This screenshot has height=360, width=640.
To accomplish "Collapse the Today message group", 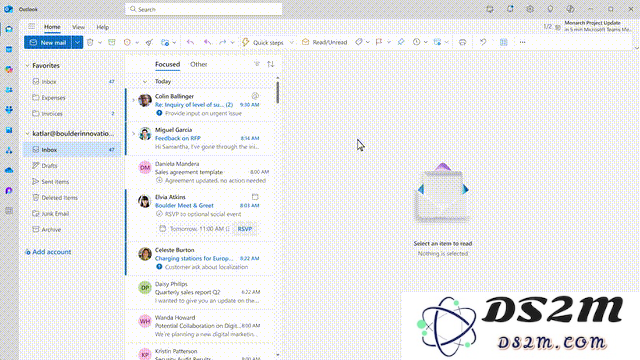I will point(145,82).
